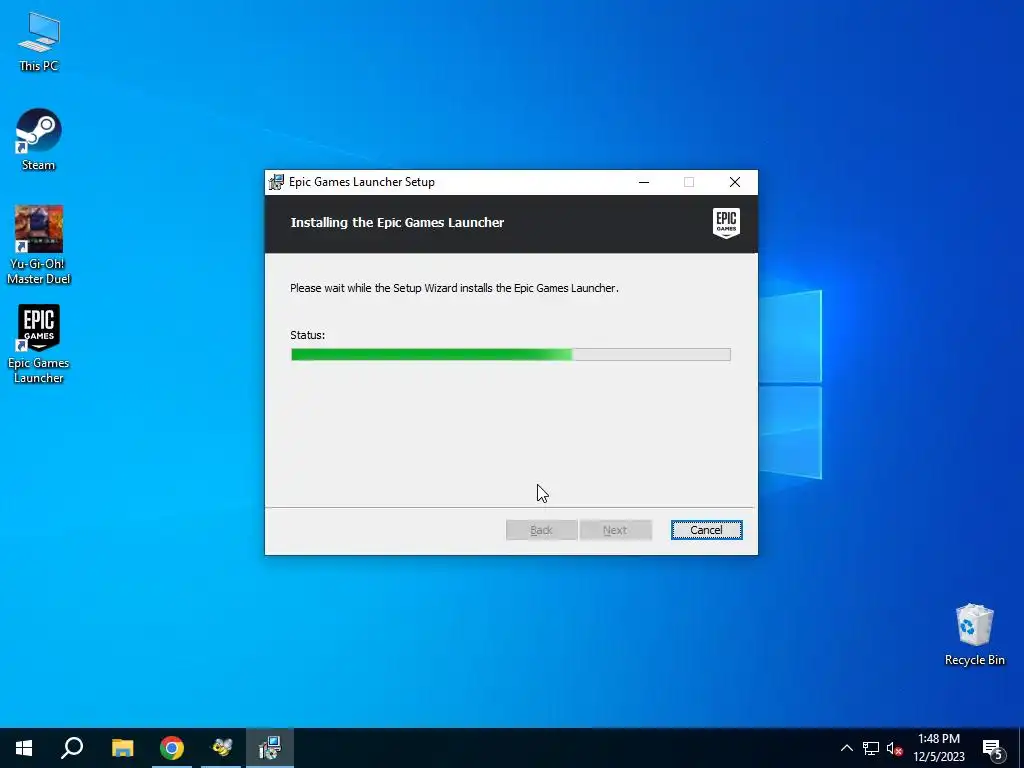Minimize the Epic Games Launcher Setup window

click(x=644, y=182)
